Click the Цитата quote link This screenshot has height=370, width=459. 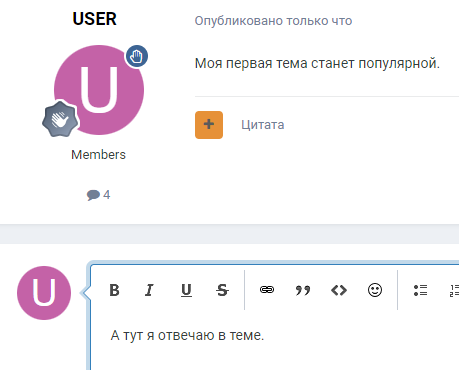coord(263,125)
